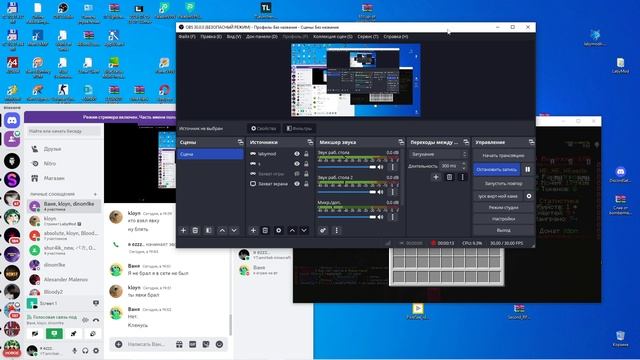Move source up in Sources panel
Image resolution: width=640 pixels, height=360 pixels.
(x=292, y=231)
